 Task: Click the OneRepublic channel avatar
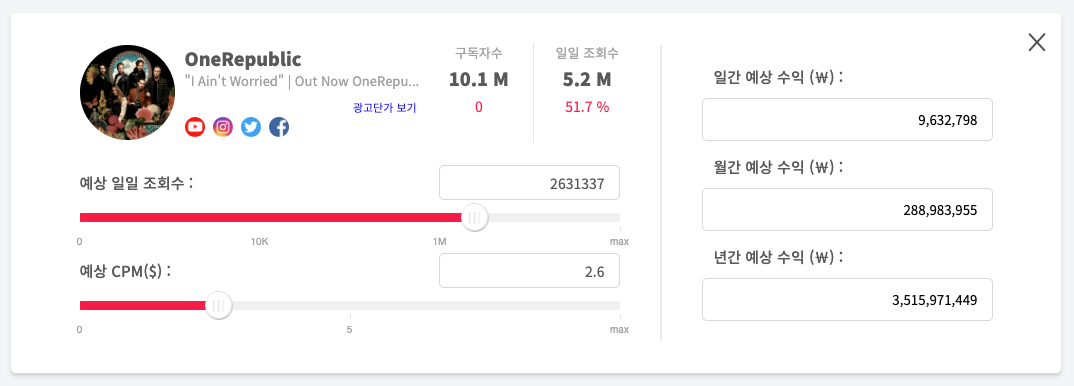click(127, 92)
